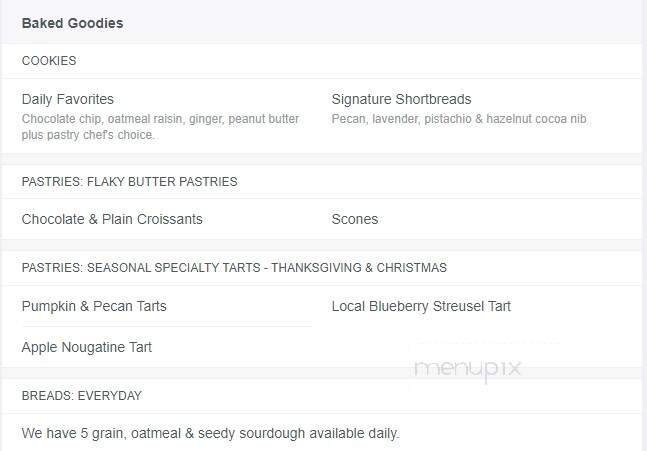
Task: Select the COOKIES section label
Action: [x=49, y=61]
